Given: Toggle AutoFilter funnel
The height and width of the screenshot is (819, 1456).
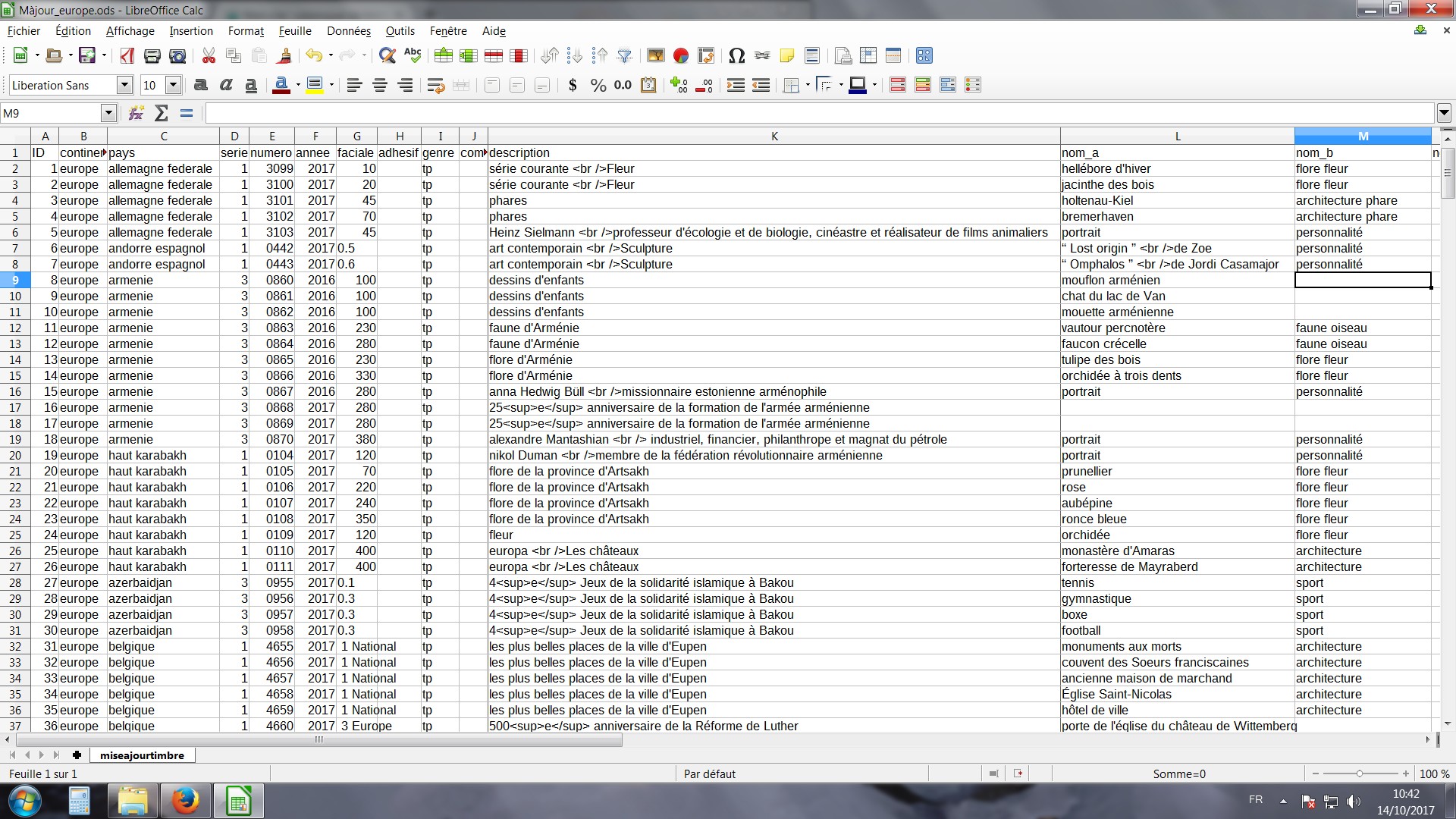Looking at the screenshot, I should [625, 55].
